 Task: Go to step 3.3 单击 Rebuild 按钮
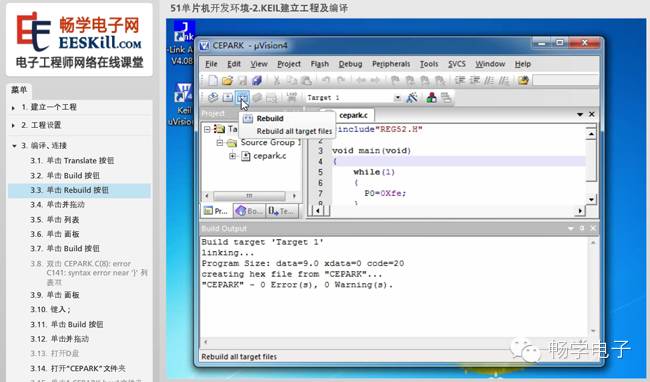[x=79, y=190]
